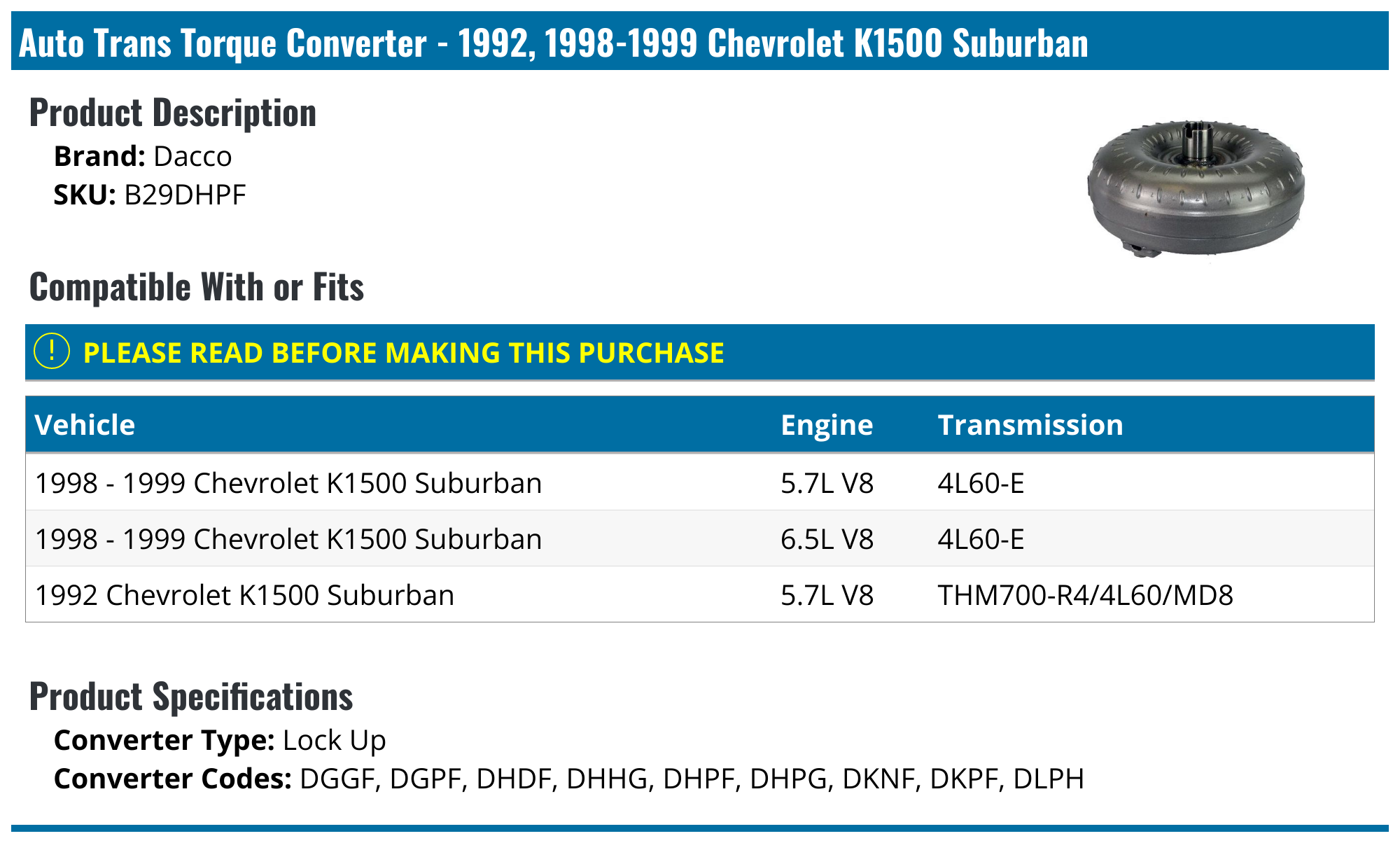The image size is (1400, 843).
Task: Select the 1992 Chevrolet K1500 Suburban row
Action: click(x=244, y=595)
